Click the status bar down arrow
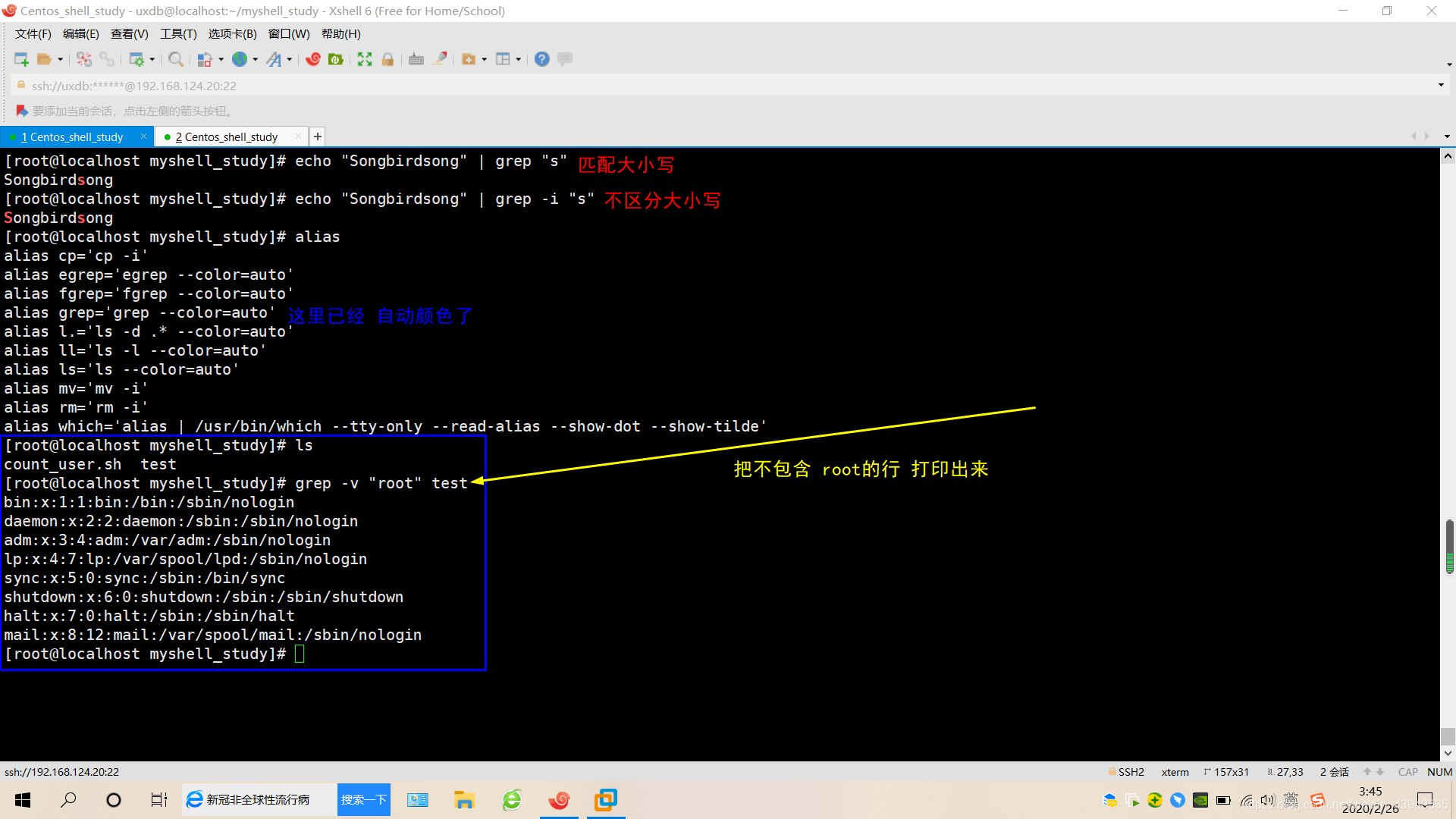Image resolution: width=1456 pixels, height=819 pixels. pos(1380,772)
